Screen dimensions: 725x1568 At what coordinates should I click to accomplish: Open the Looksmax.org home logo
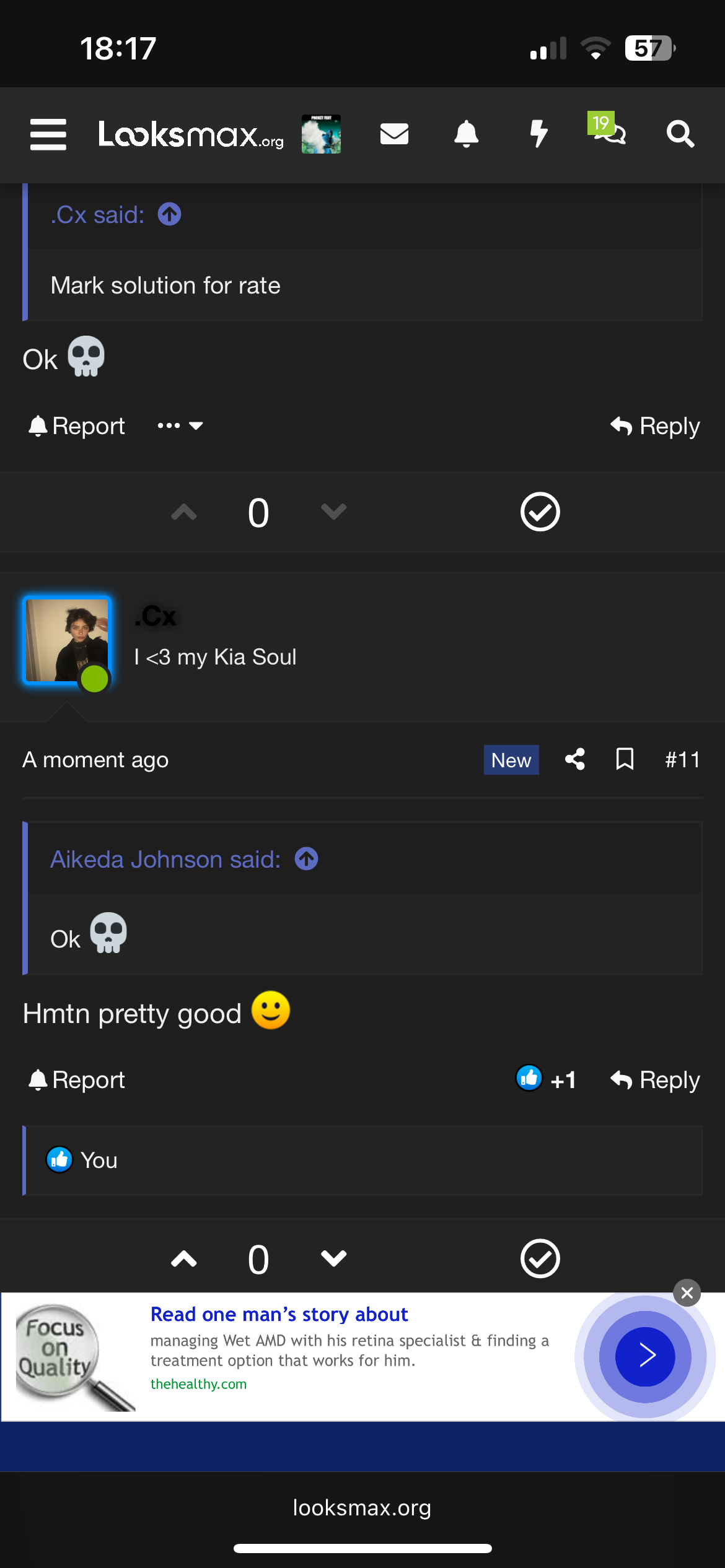(x=191, y=134)
